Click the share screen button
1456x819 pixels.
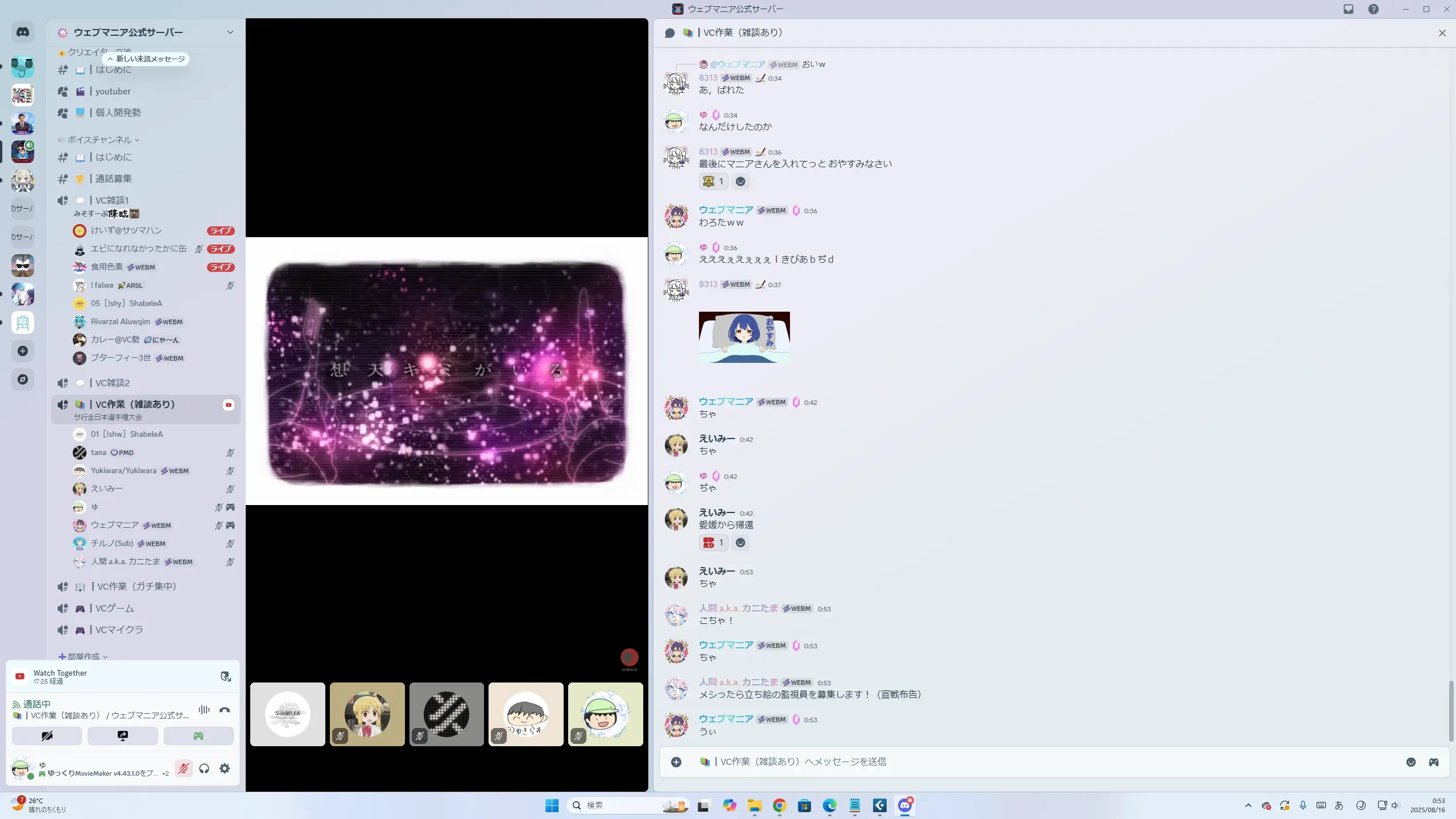122,736
